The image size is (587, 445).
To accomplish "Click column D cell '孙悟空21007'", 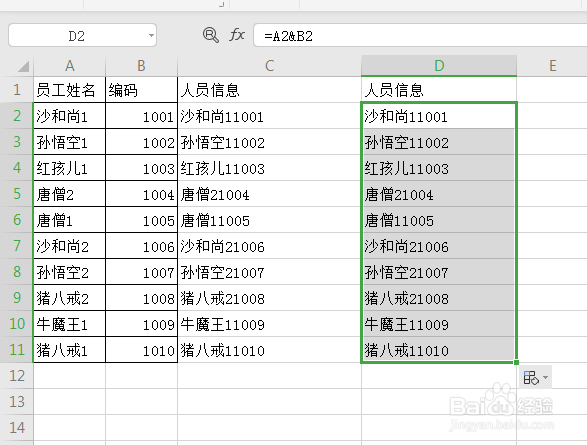I will pyautogui.click(x=439, y=272).
